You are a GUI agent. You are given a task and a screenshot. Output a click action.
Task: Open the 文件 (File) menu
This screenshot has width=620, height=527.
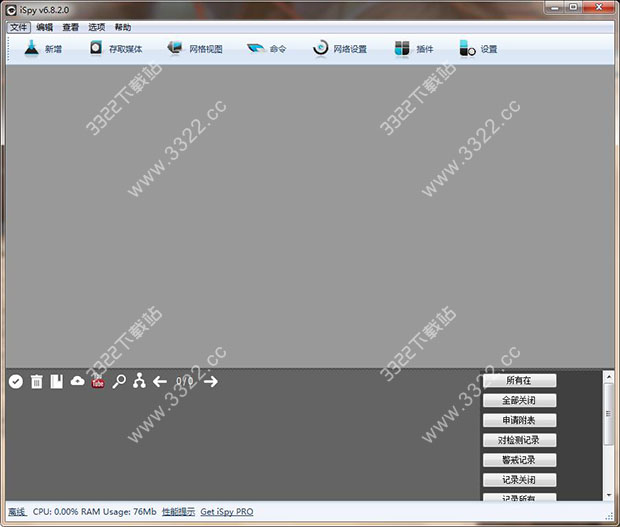[19, 27]
